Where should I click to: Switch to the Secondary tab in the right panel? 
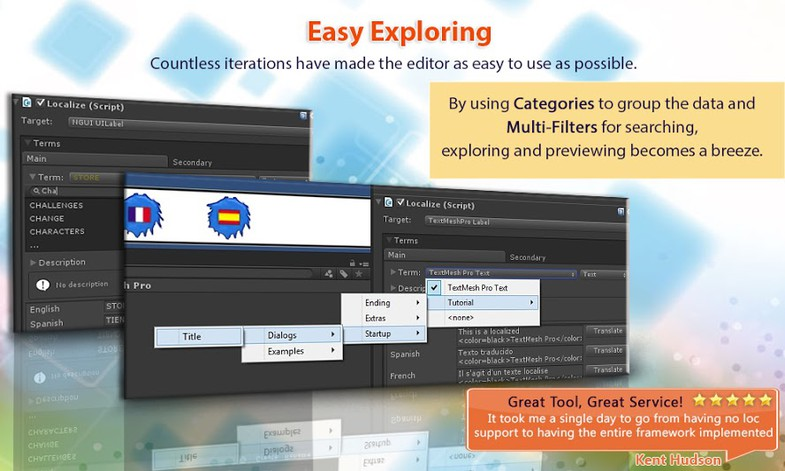coord(528,257)
